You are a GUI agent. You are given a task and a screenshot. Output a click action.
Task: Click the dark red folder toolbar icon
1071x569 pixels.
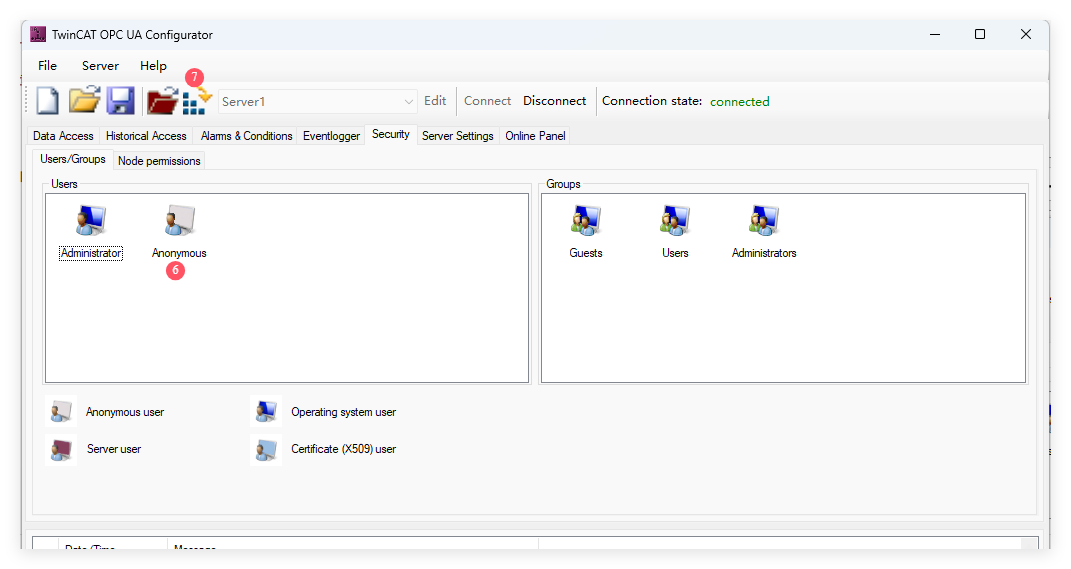coord(161,102)
